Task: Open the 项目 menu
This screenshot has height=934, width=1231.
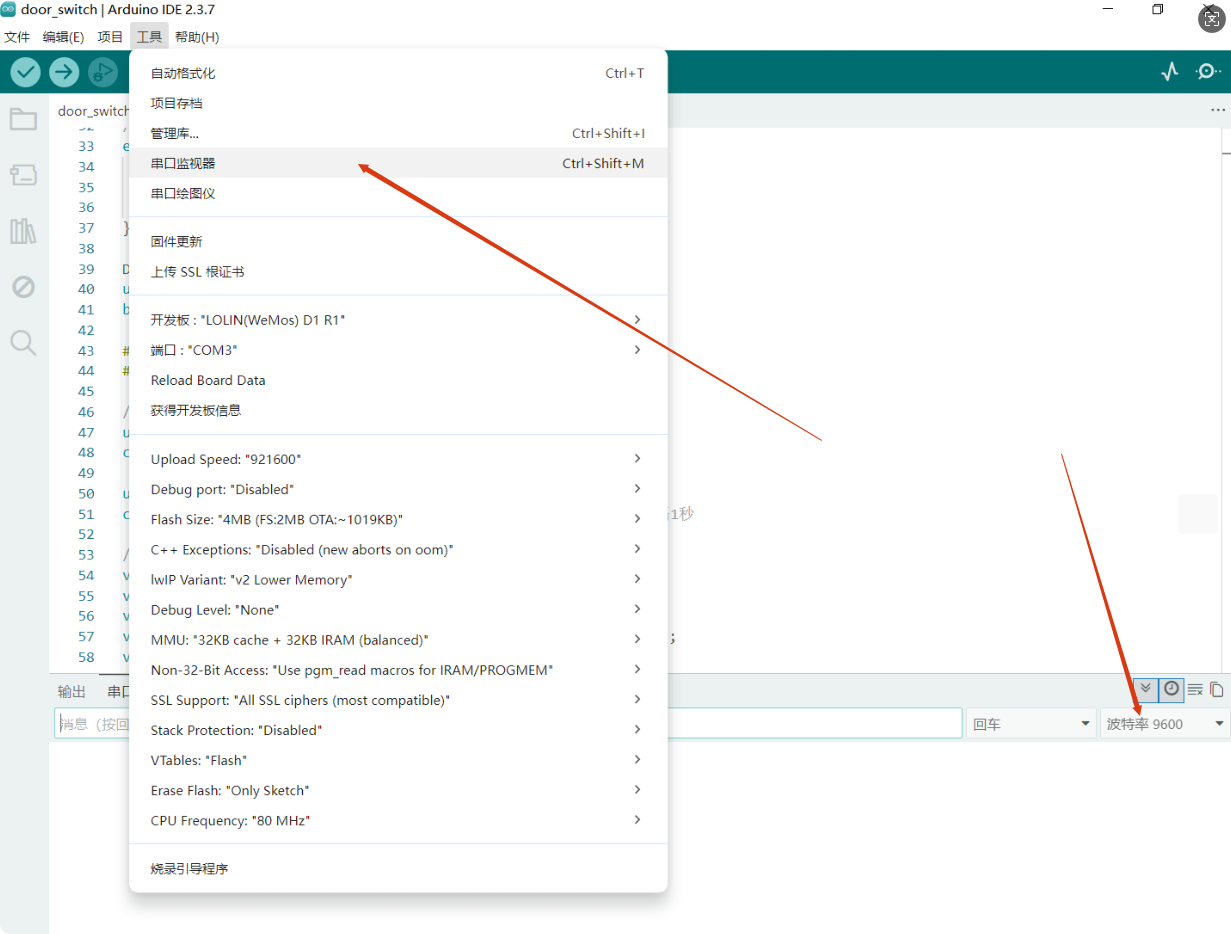Action: point(110,37)
